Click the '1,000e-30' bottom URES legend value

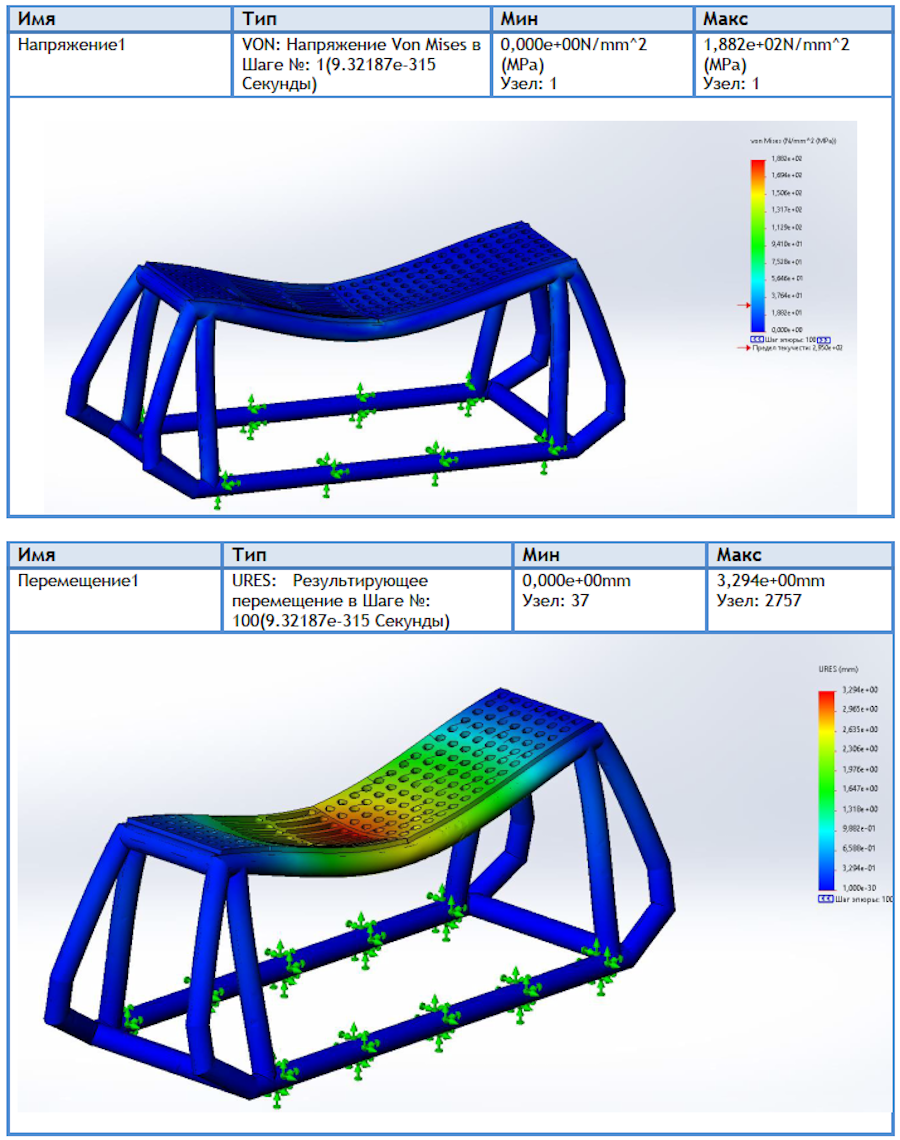coord(860,888)
